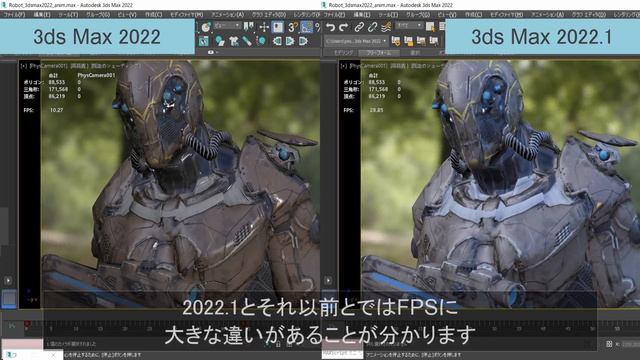Screen dimensions: 640x360
Task: Click the left-pointing teapot icon, left window
Action: click(277, 41)
